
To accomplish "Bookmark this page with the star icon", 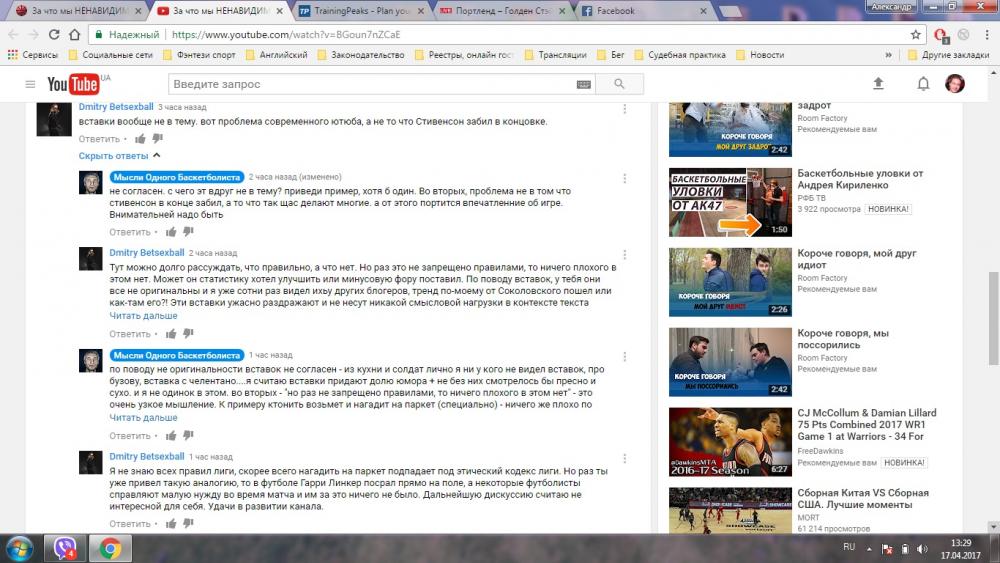I will pos(915,34).
